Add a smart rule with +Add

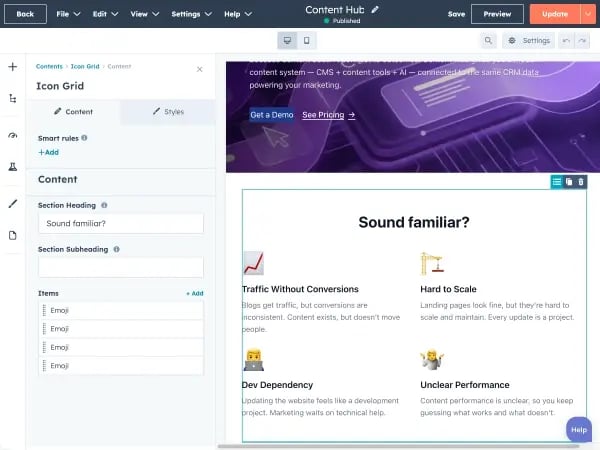[x=48, y=152]
